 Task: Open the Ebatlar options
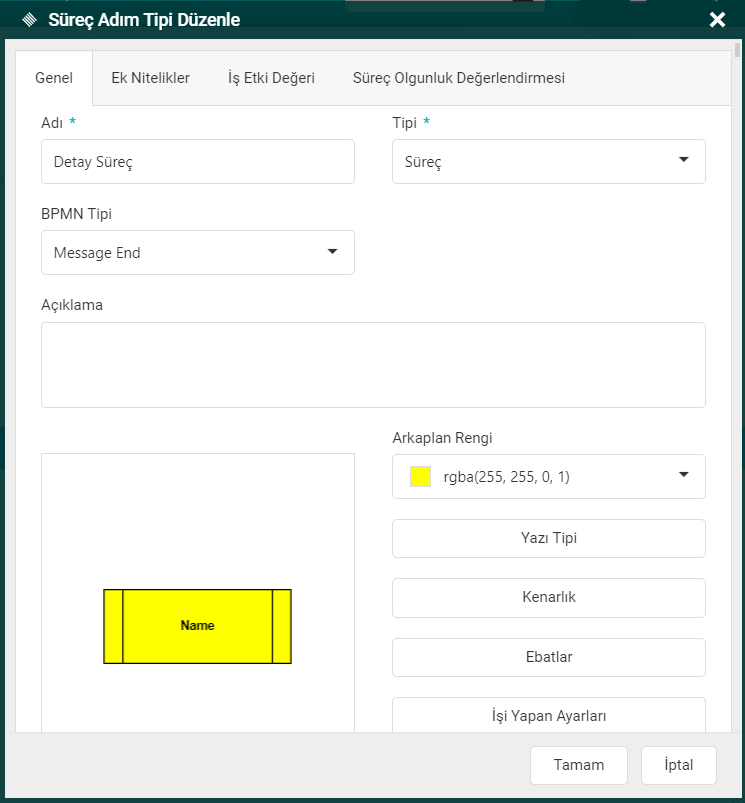point(548,657)
